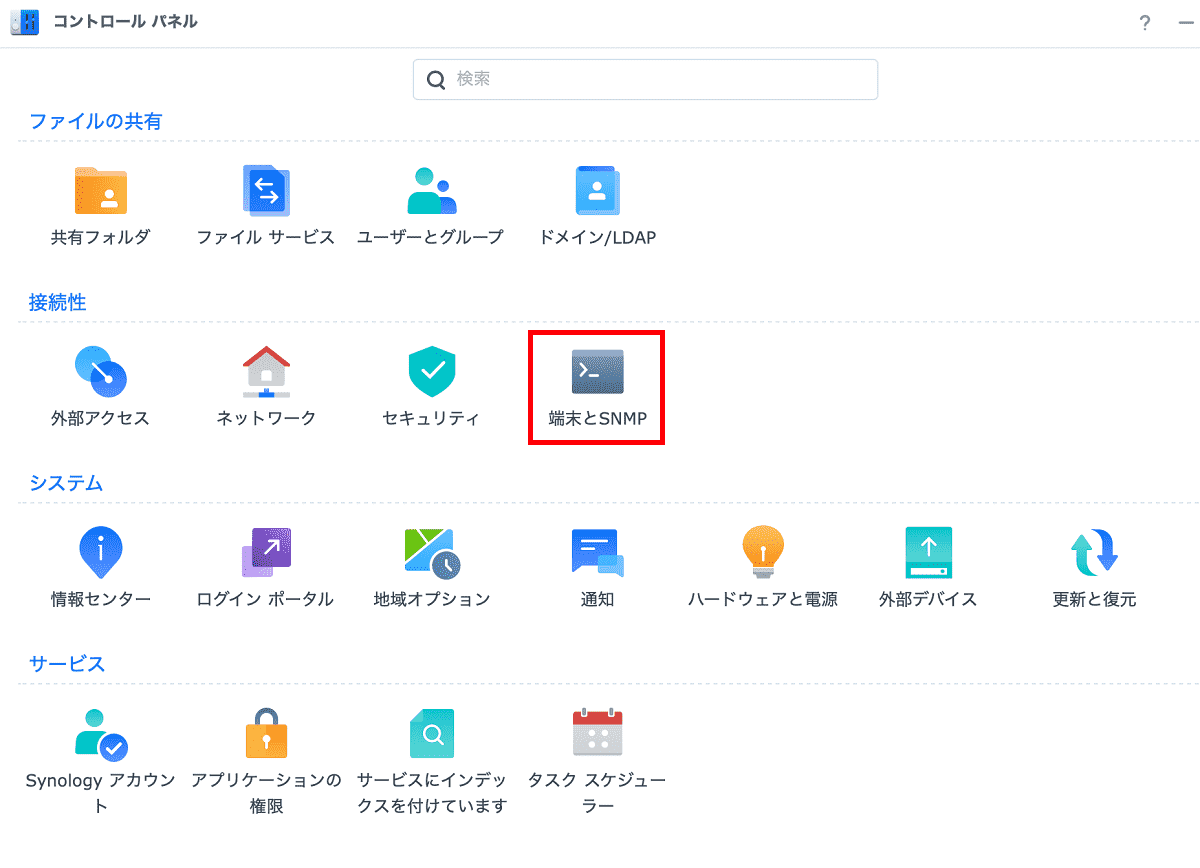This screenshot has width=1200, height=868.
Task: Open 外部アクセス (External Access)
Action: pos(101,387)
